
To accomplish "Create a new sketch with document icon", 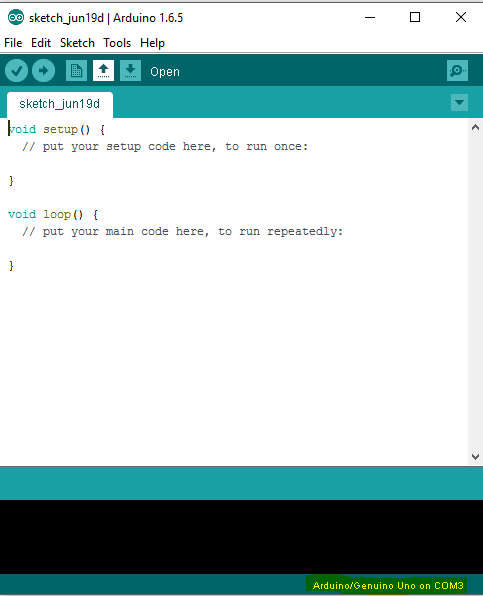I will pos(76,71).
